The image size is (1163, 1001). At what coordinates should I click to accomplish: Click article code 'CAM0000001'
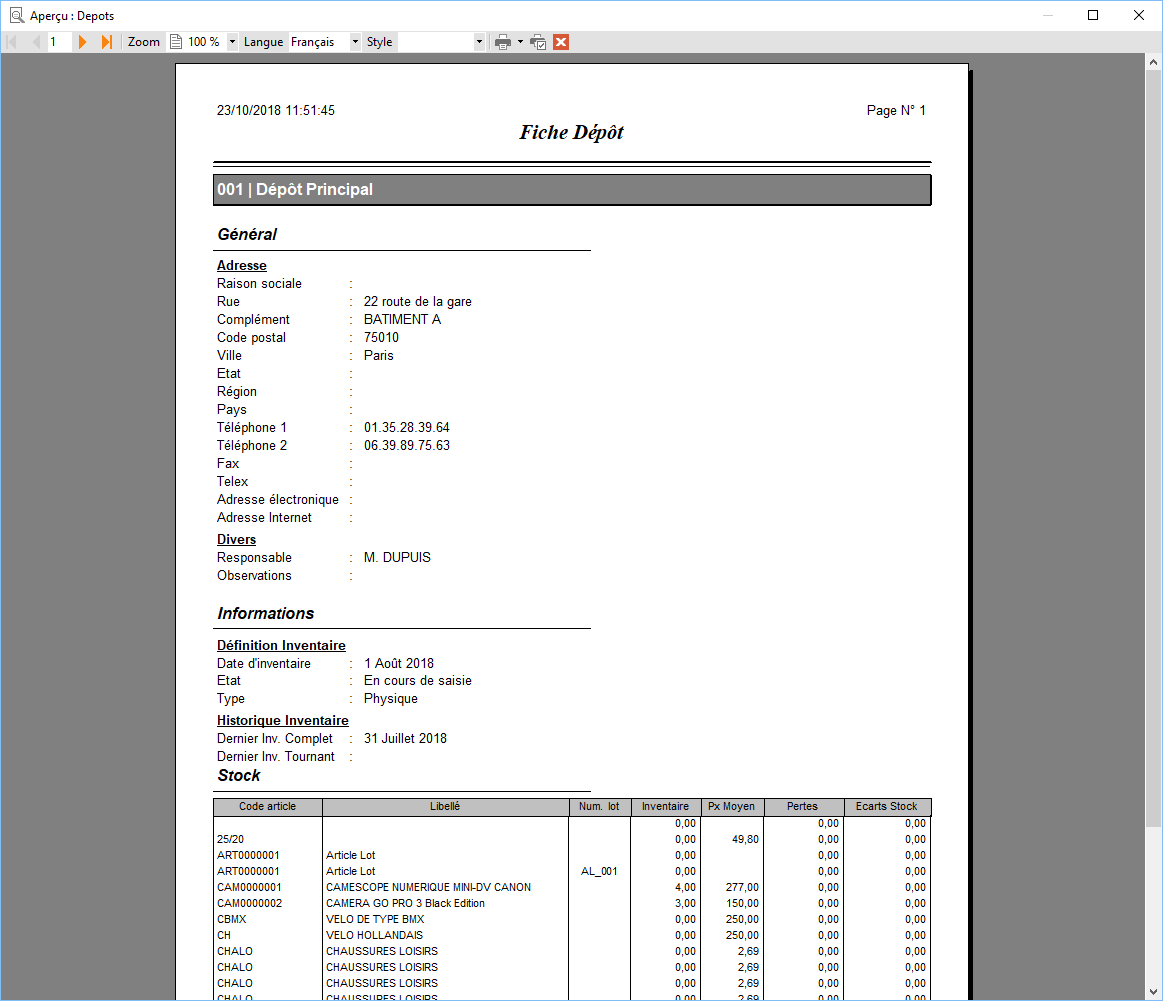click(x=249, y=888)
